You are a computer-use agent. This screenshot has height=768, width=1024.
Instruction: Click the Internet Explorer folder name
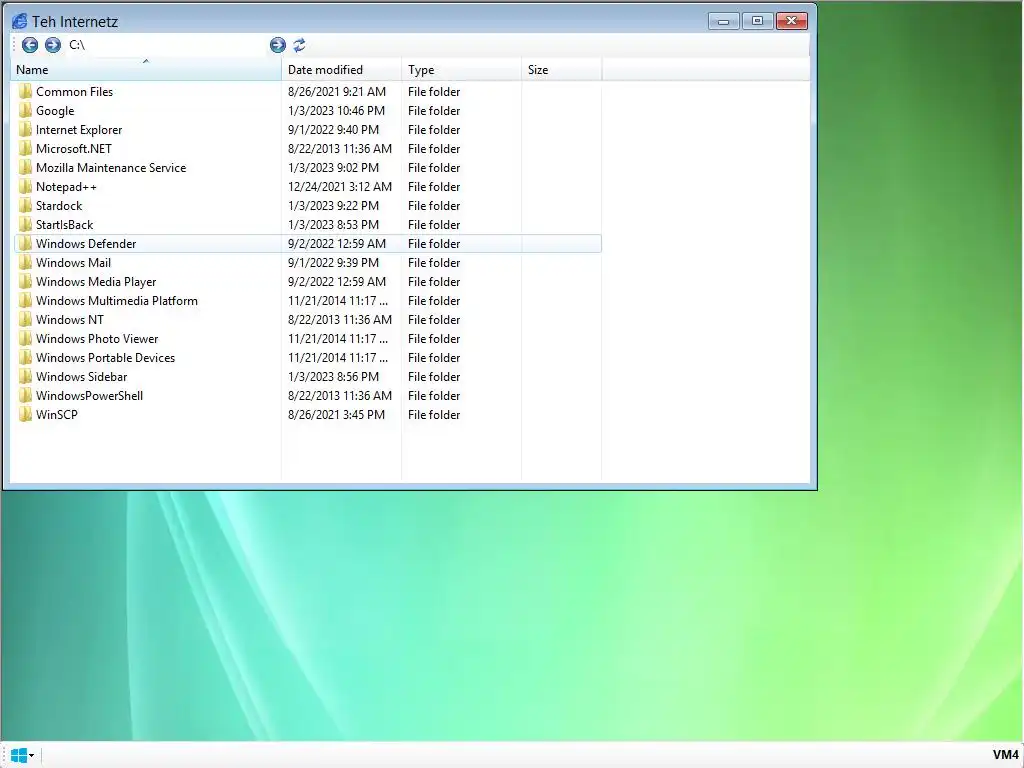point(79,129)
